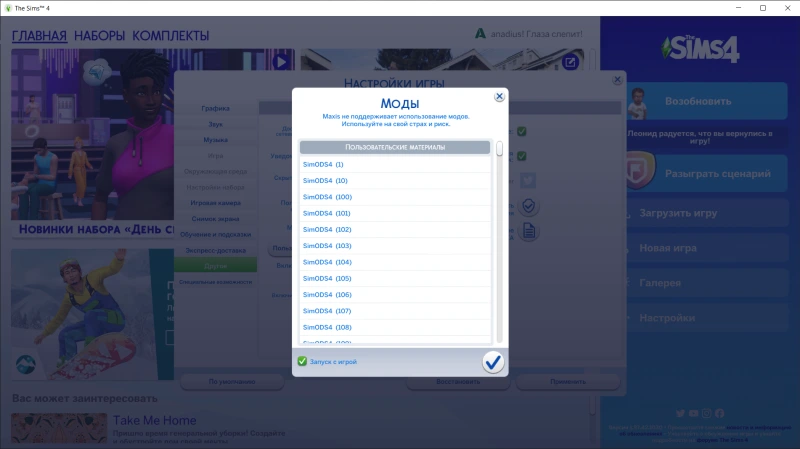
Task: Open КОМПЛЕКТЫ menu tab
Action: pos(171,36)
